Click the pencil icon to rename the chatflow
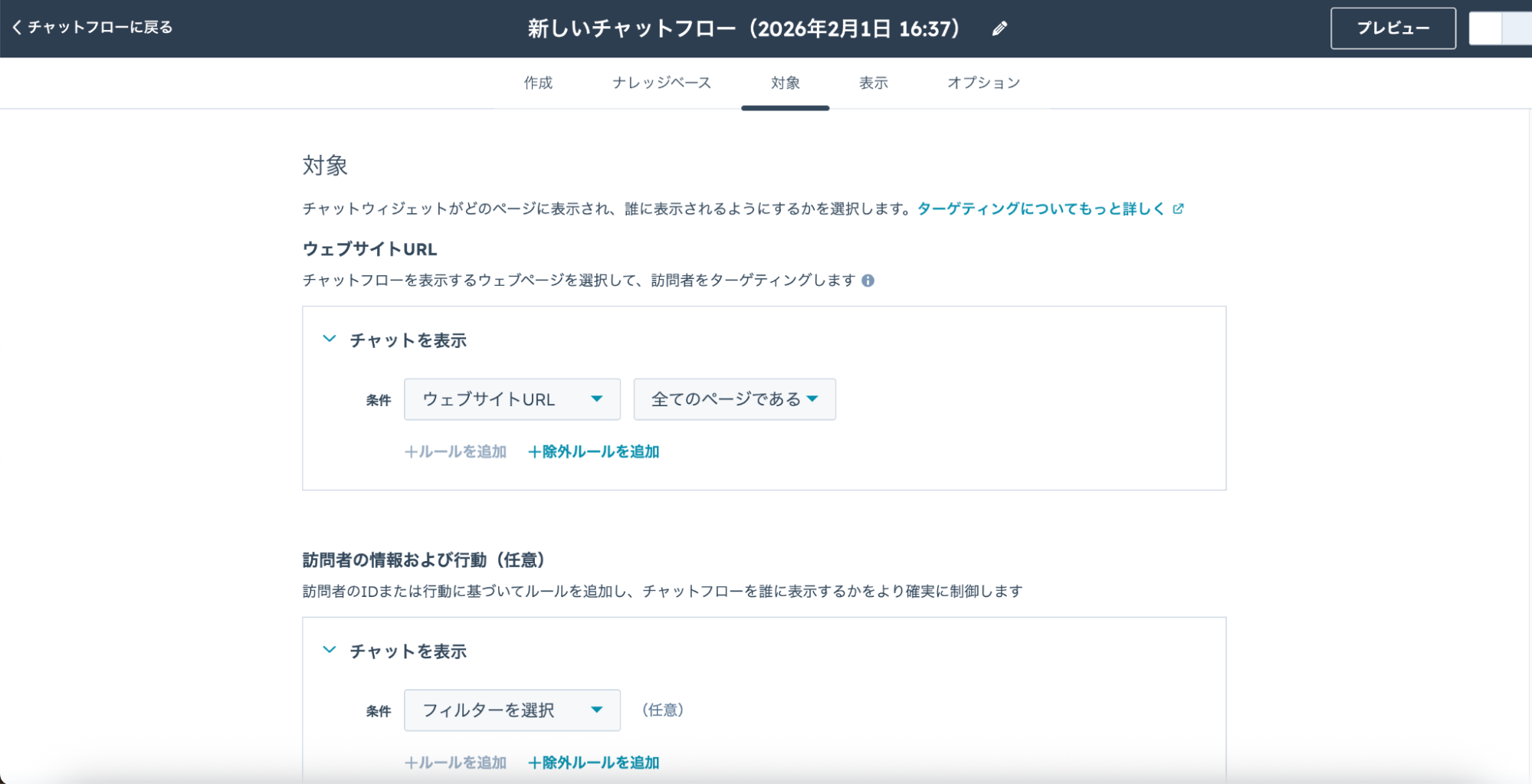The width and height of the screenshot is (1532, 784). 999,29
